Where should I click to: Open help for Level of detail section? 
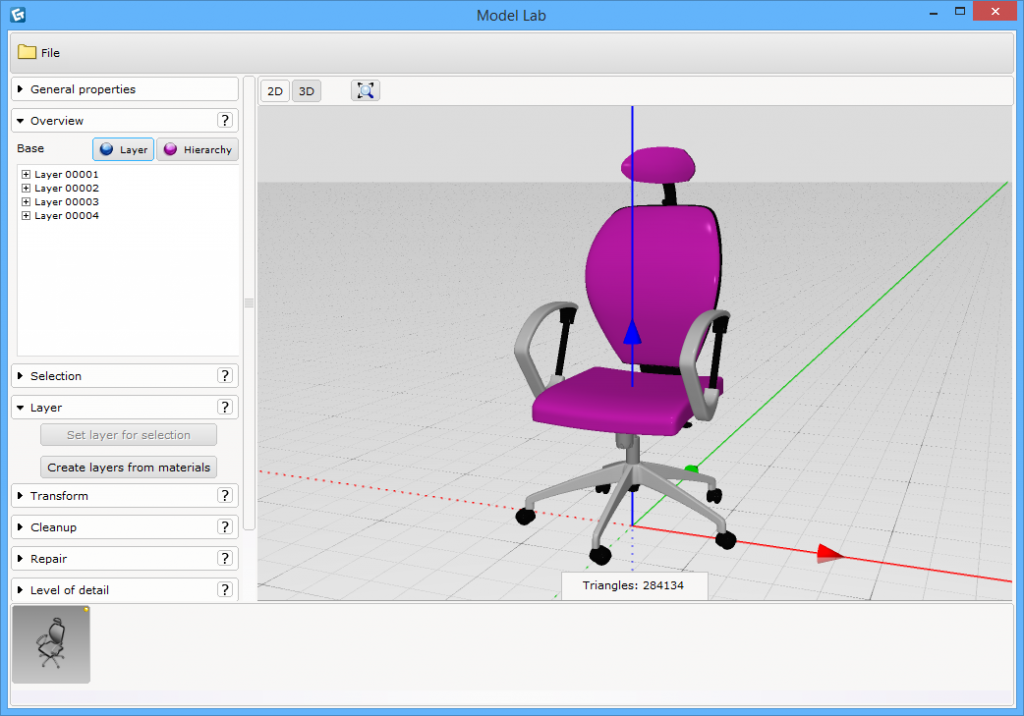click(x=225, y=589)
